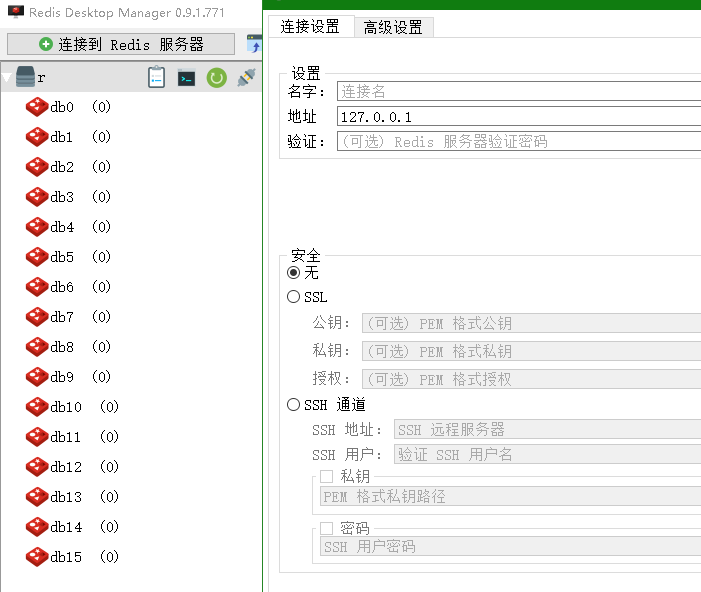
Task: Click the (0) key count beside db14
Action: coord(109,527)
